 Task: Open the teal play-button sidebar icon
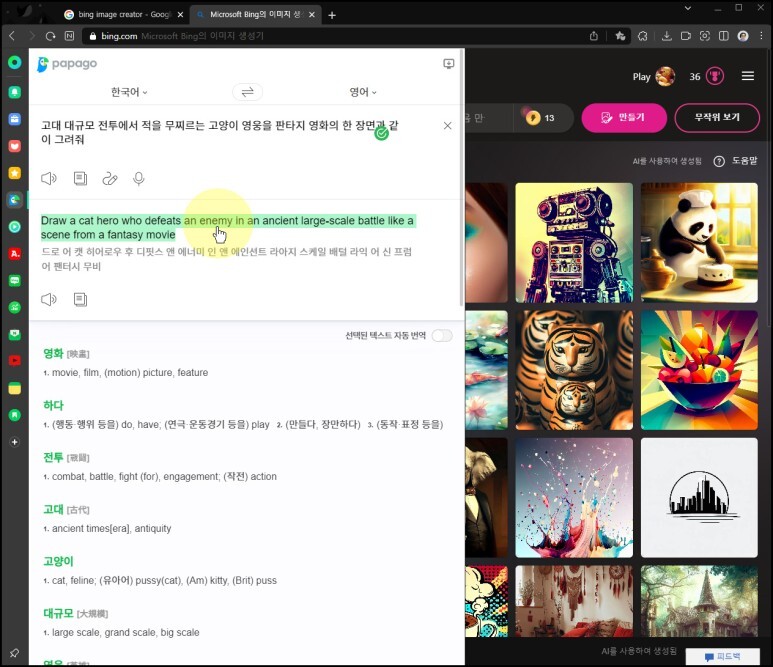tap(15, 227)
